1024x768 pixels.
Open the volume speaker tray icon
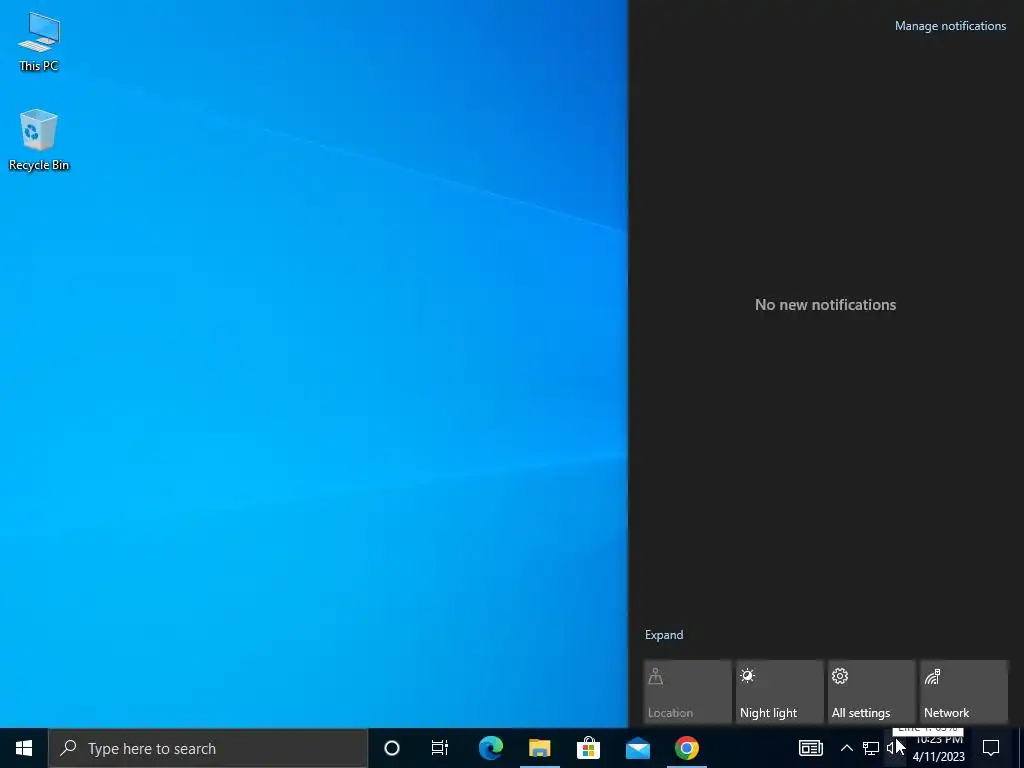(x=893, y=748)
